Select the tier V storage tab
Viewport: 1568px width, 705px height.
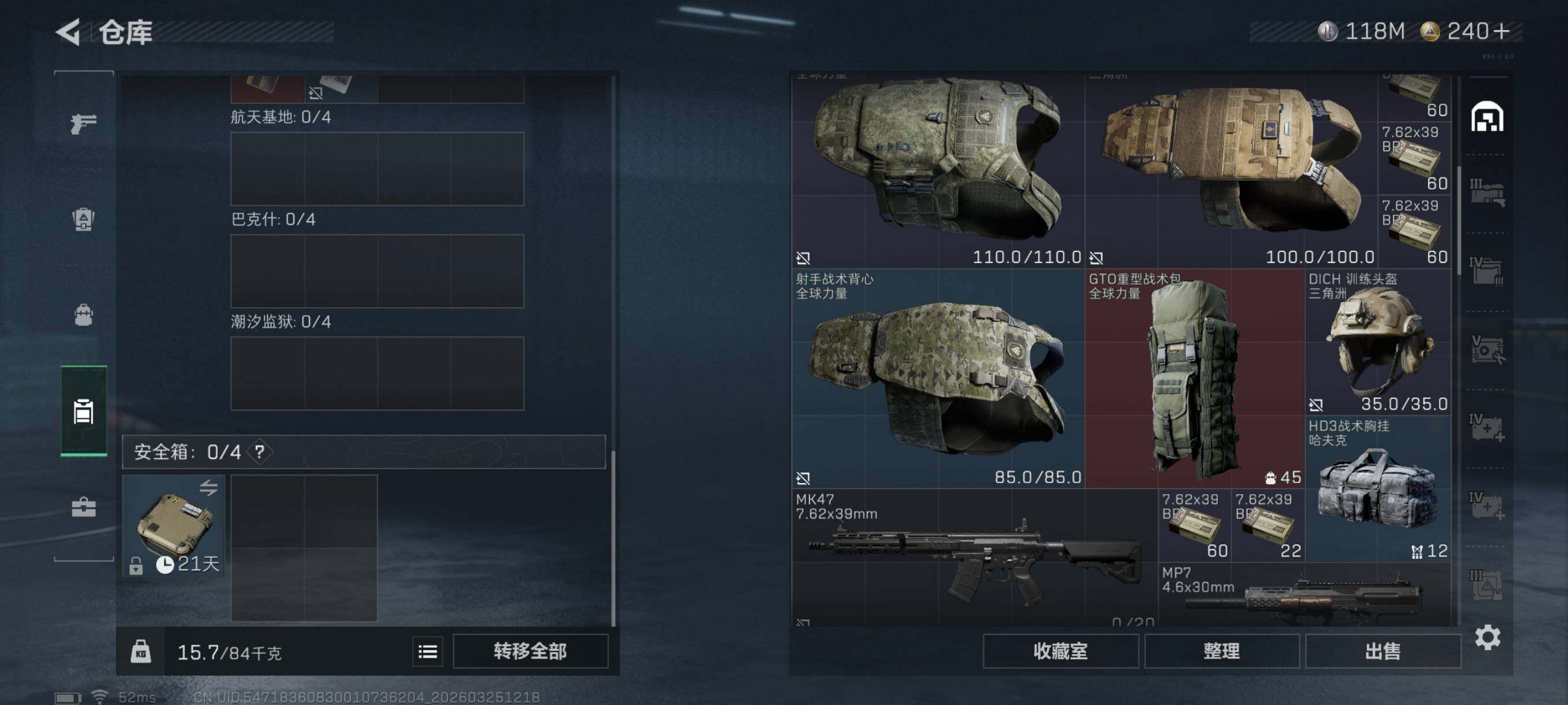[x=1487, y=350]
